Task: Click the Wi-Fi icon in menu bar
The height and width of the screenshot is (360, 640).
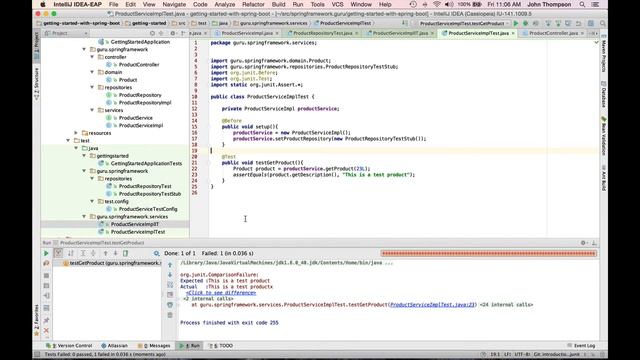Action: 437,4
